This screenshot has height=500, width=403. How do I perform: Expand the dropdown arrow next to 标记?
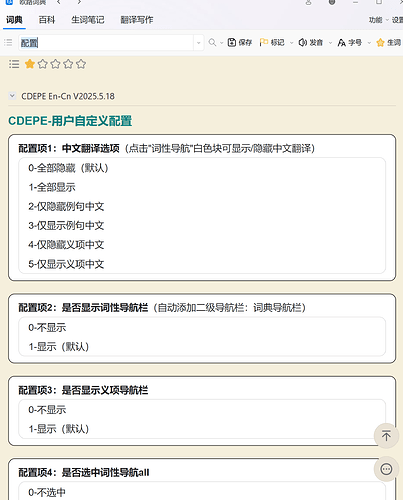(291, 43)
